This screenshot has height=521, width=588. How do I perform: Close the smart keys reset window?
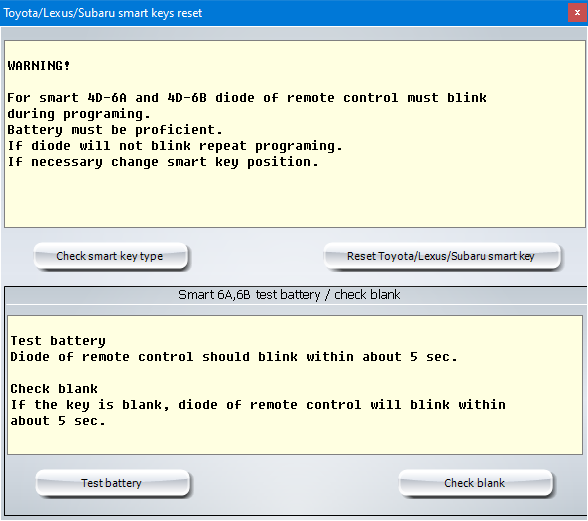click(577, 13)
